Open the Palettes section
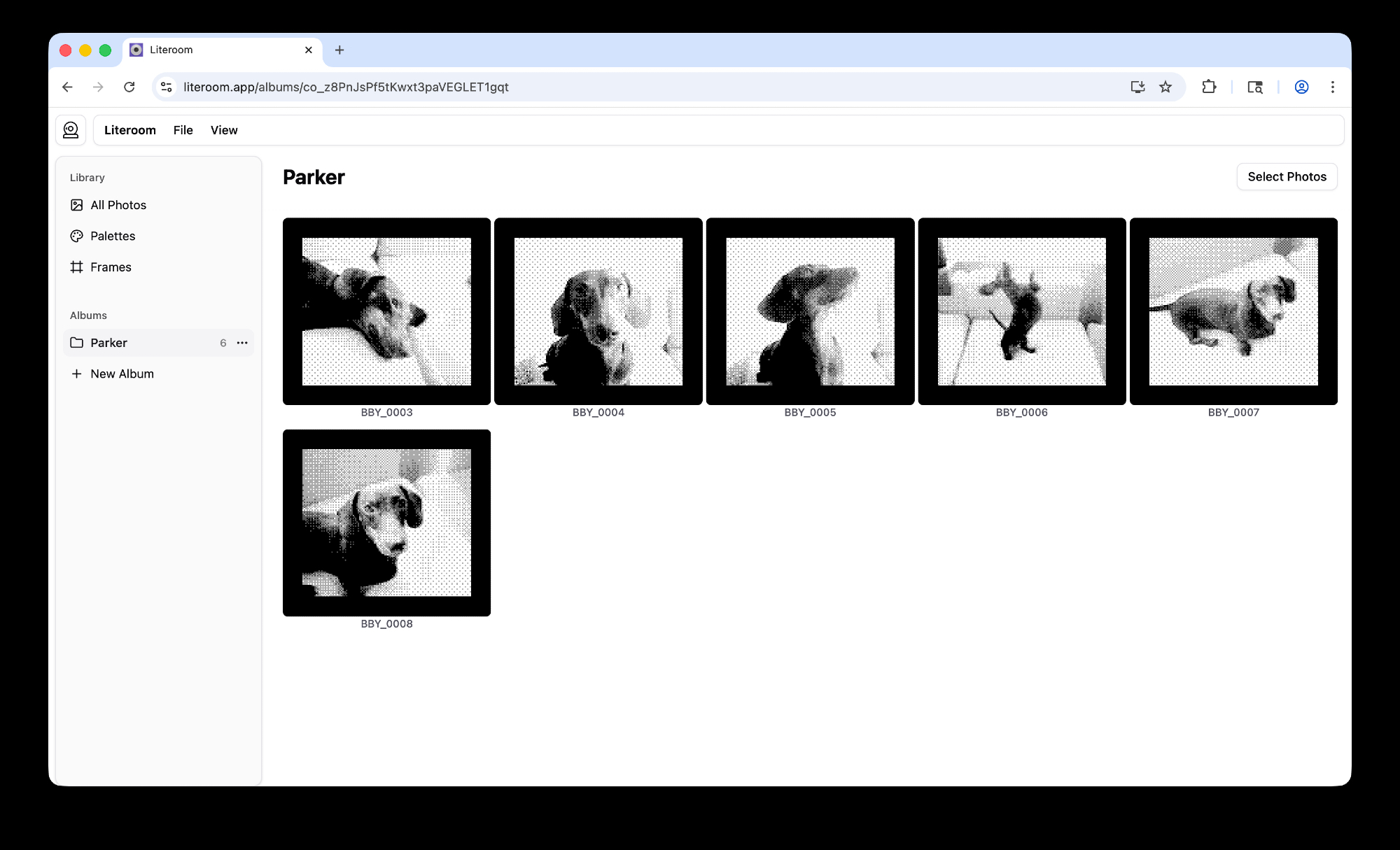This screenshot has height=850, width=1400. tap(112, 236)
